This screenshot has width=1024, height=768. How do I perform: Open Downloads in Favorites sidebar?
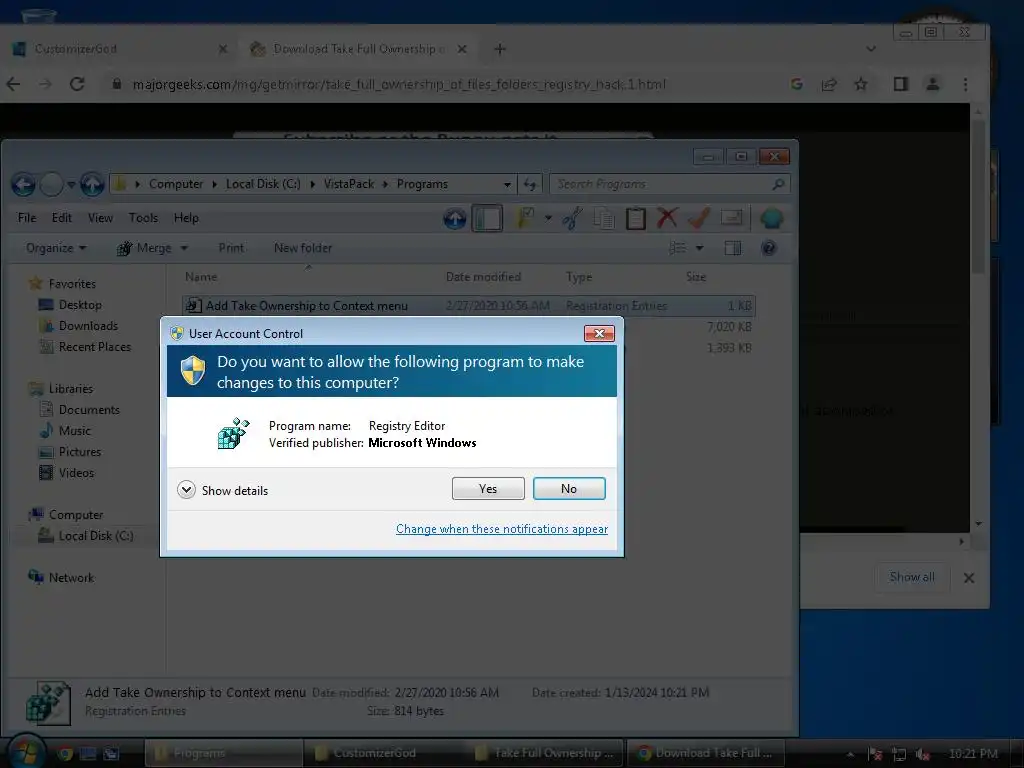pos(88,326)
